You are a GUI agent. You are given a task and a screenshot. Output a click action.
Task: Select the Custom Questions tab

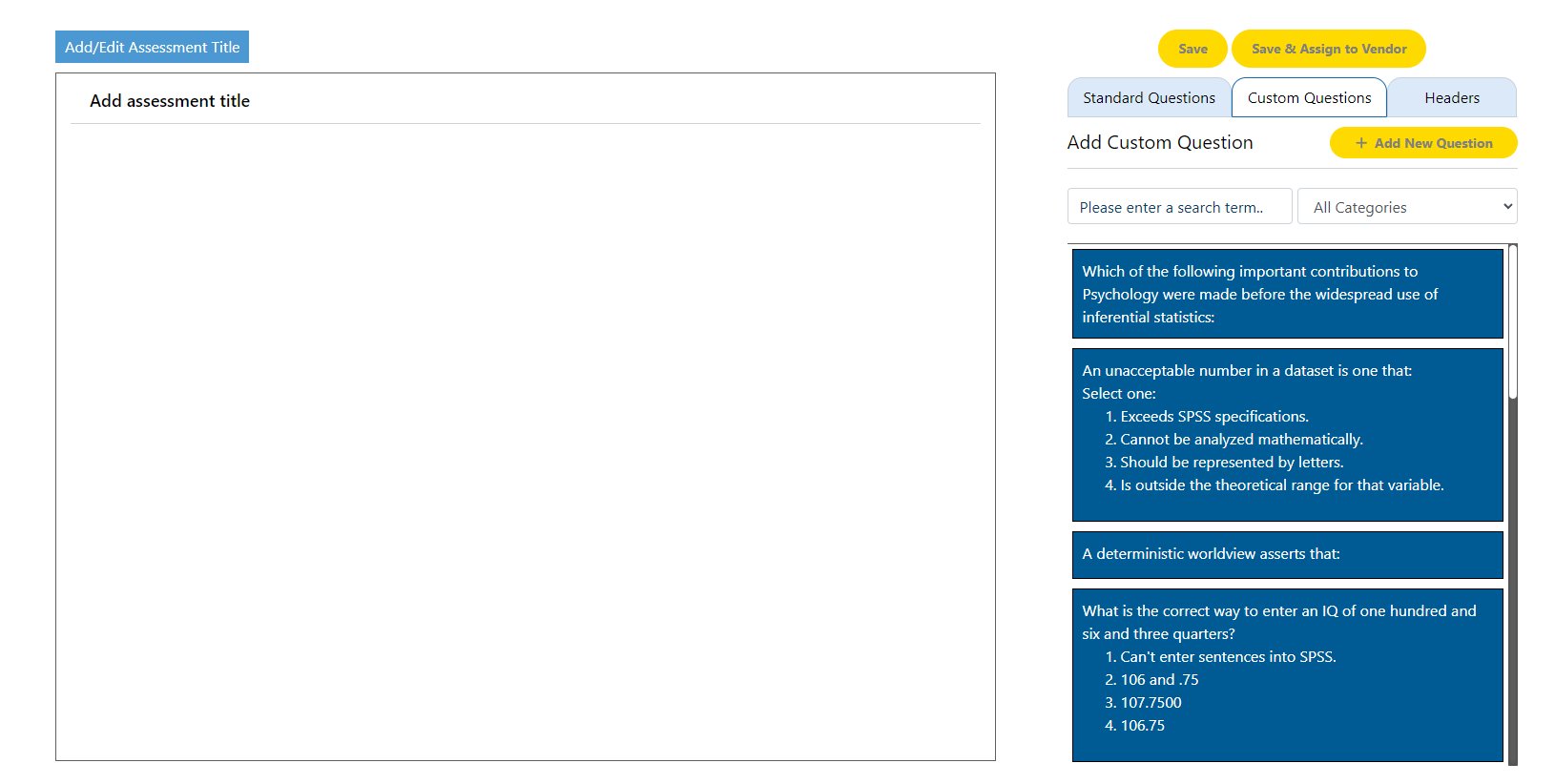tap(1309, 98)
